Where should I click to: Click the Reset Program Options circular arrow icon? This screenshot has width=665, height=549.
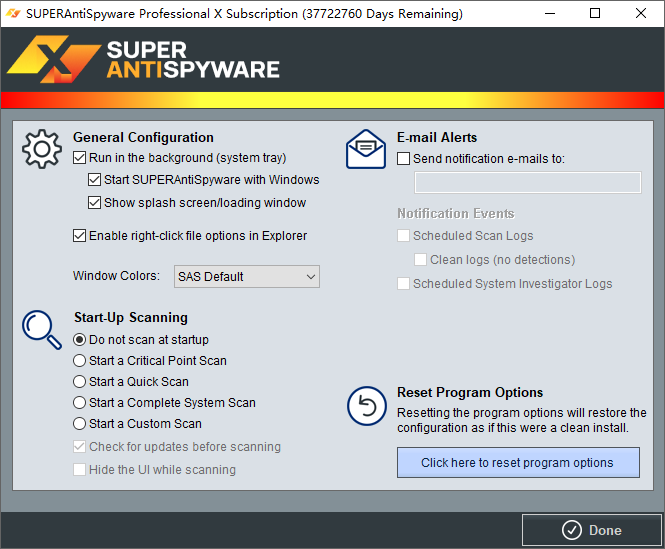point(367,406)
